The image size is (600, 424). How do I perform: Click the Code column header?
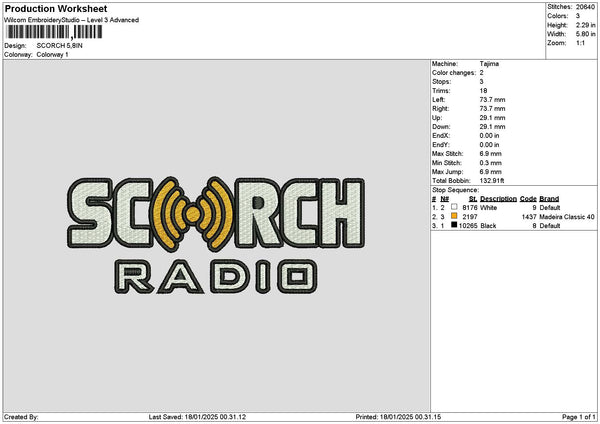(528, 199)
